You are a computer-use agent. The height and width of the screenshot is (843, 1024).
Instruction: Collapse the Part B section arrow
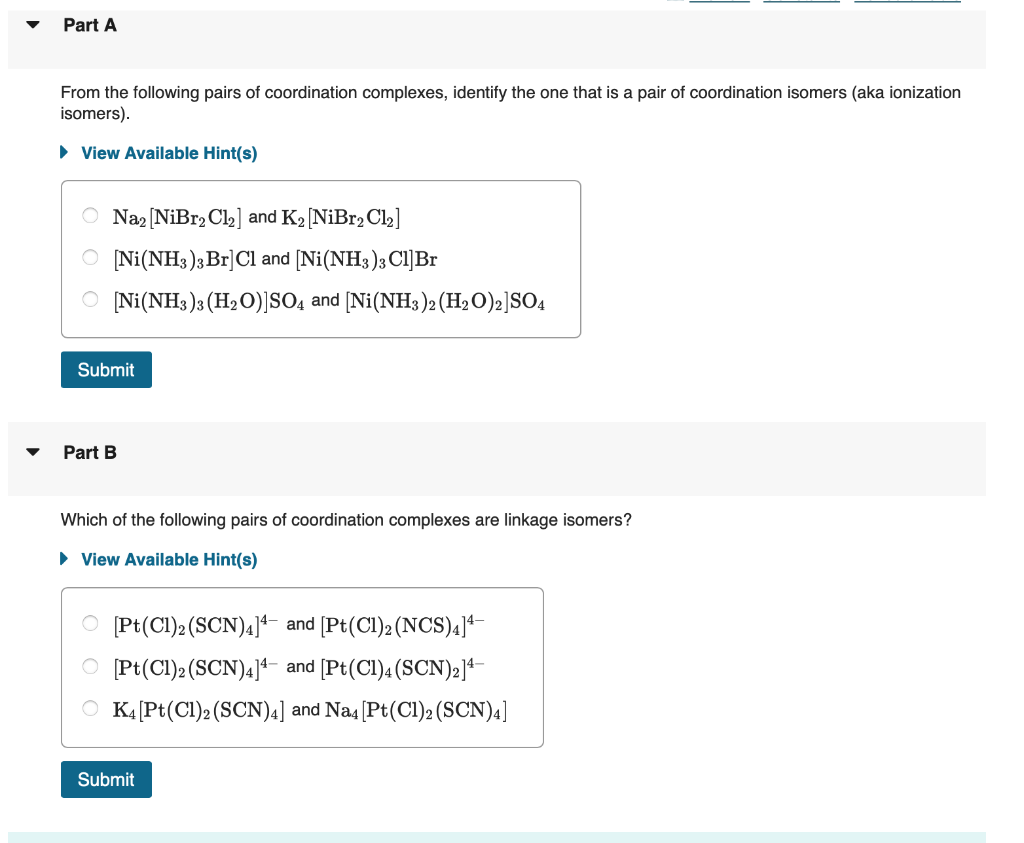[x=33, y=452]
